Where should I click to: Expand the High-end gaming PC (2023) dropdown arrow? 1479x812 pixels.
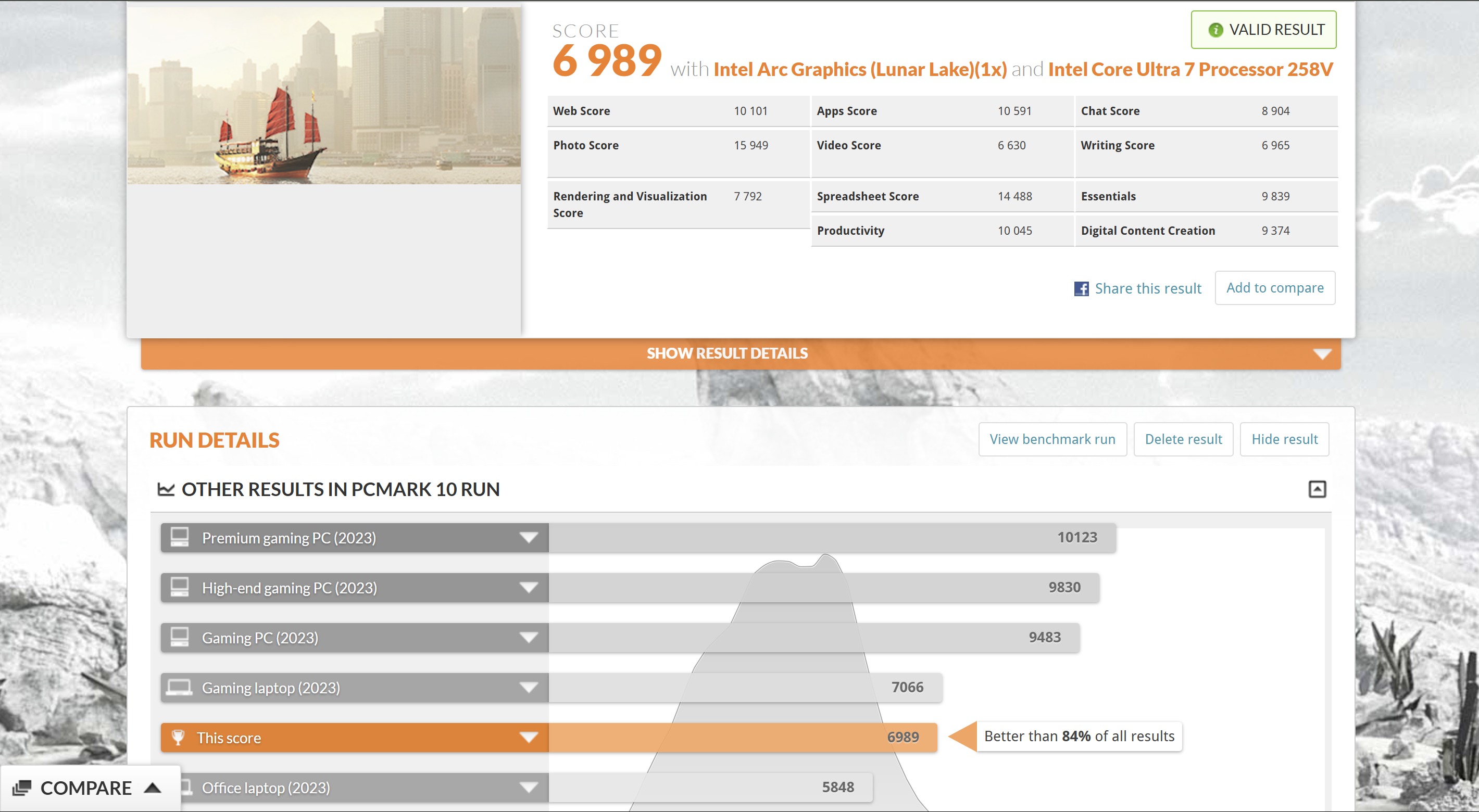click(528, 588)
